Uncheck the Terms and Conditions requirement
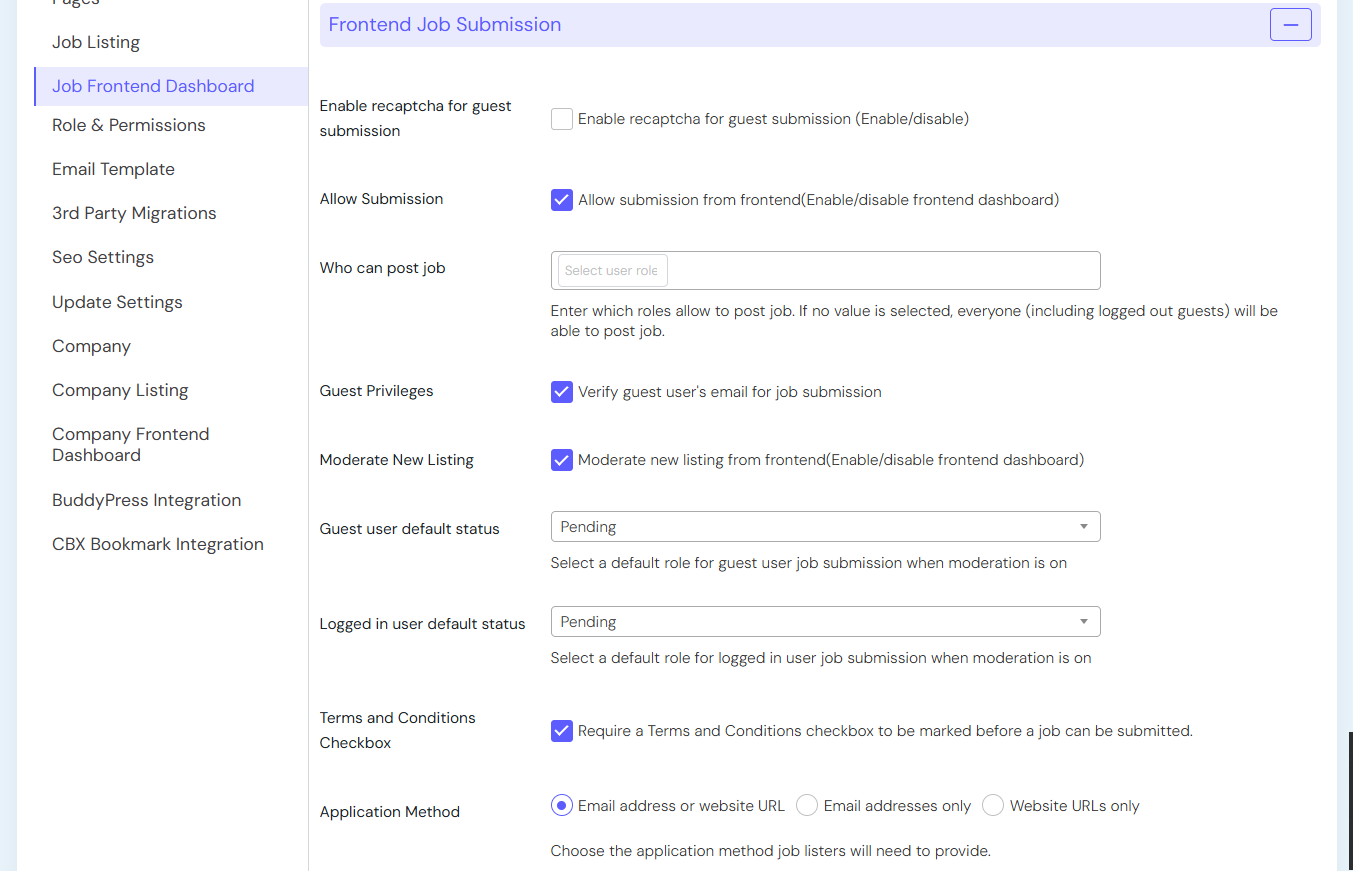The height and width of the screenshot is (871, 1353). click(x=562, y=731)
